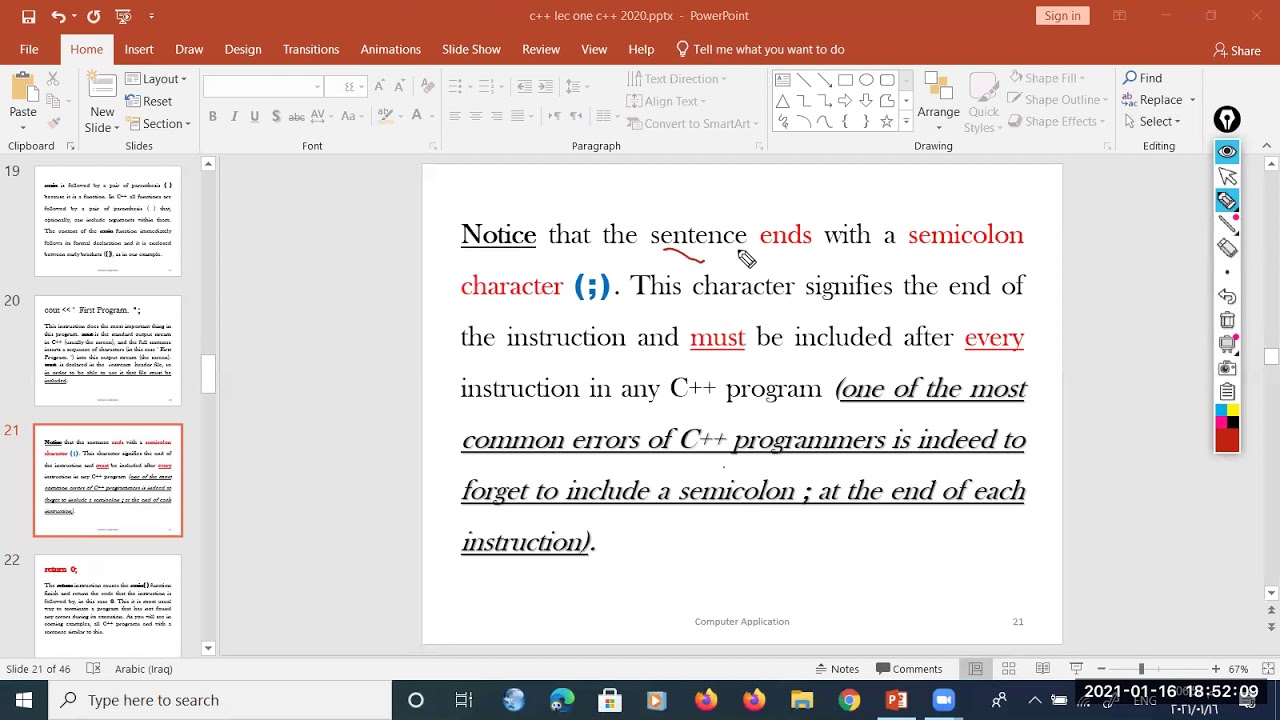This screenshot has height=720, width=1280.
Task: Start slideshow from beginning in Quick Access
Action: coord(123,16)
